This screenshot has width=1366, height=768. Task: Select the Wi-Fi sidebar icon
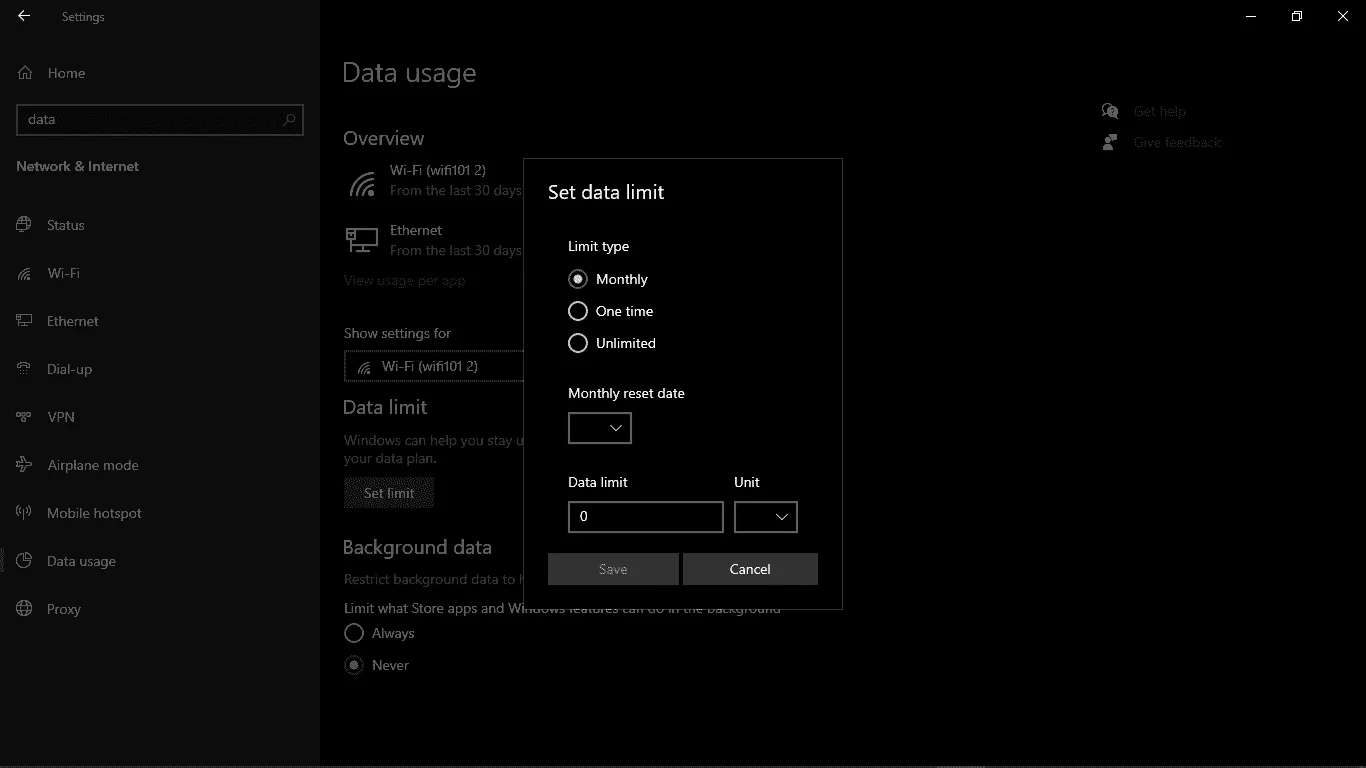pos(25,273)
